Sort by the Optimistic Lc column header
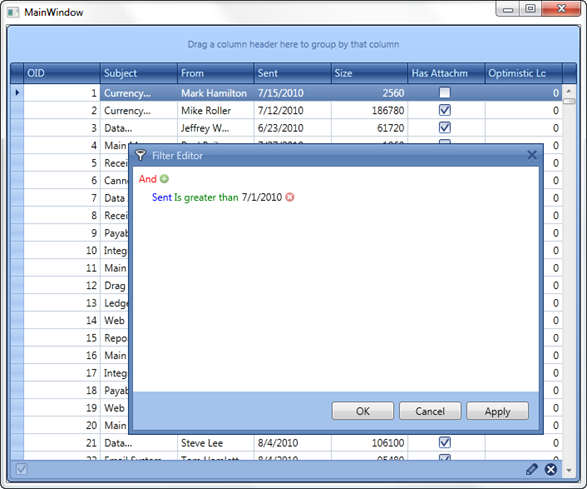 point(524,73)
